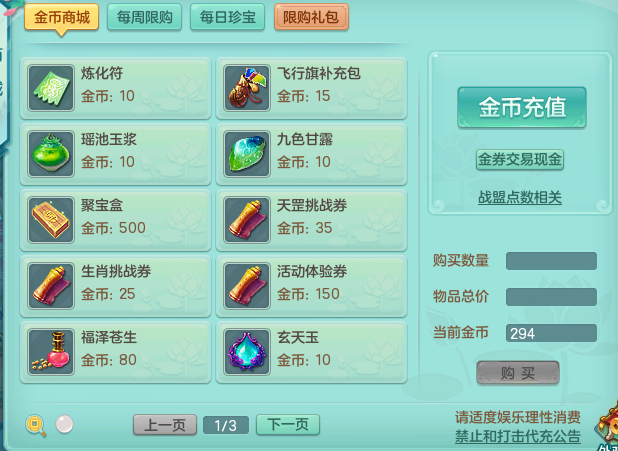Image resolution: width=618 pixels, height=451 pixels.
Task: Select the 活动体验券 item entry
Action: (311, 286)
